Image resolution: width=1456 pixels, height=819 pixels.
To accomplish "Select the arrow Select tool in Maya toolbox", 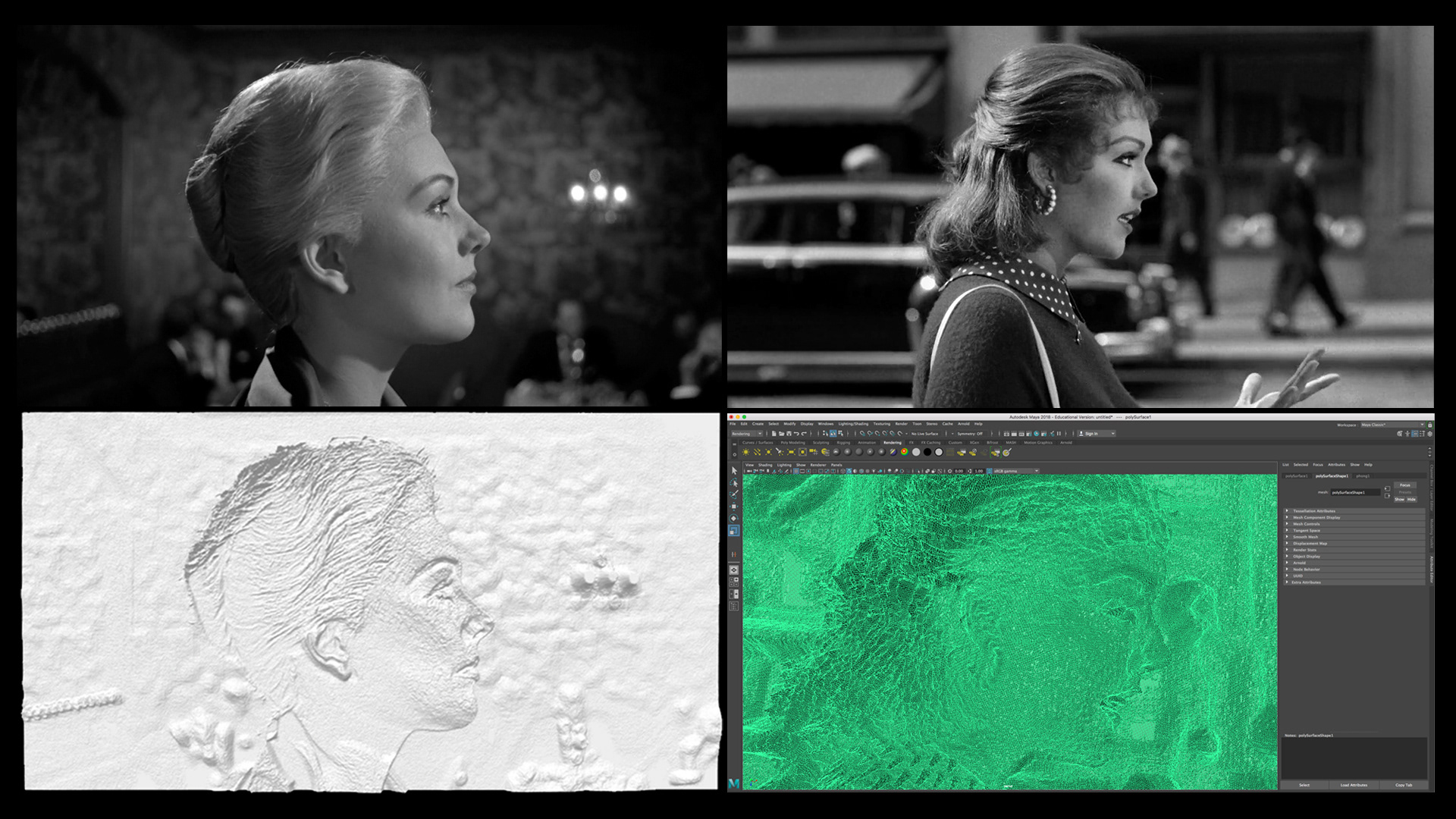I will coord(734,471).
